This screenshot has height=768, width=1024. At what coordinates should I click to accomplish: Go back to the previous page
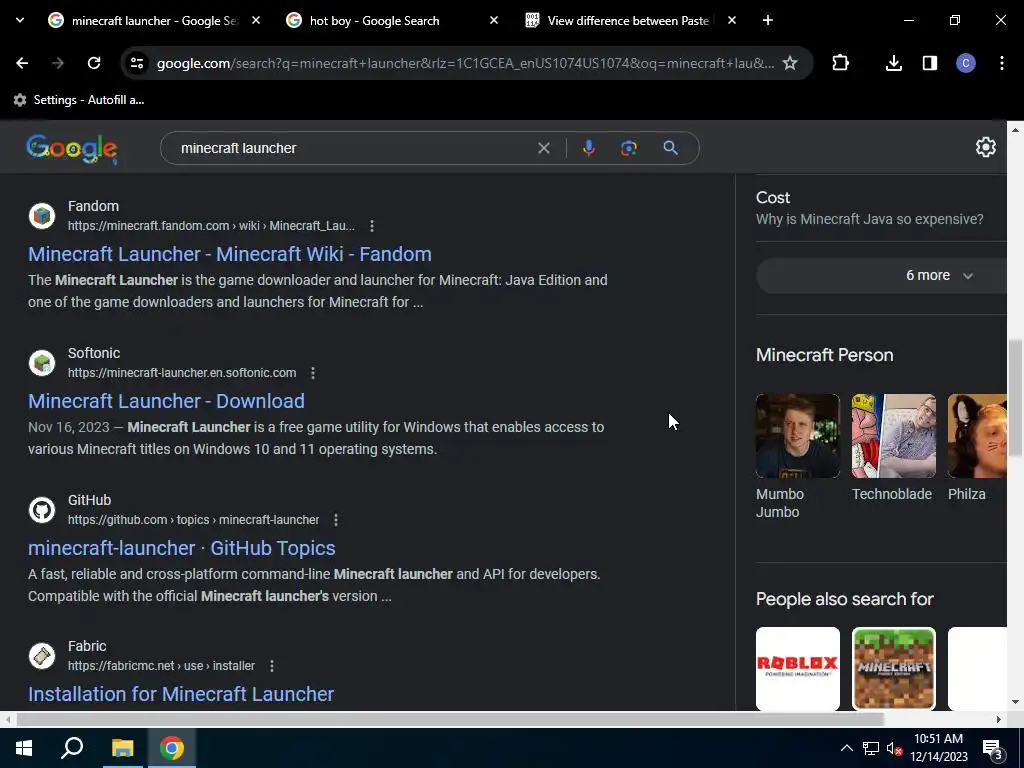point(22,63)
